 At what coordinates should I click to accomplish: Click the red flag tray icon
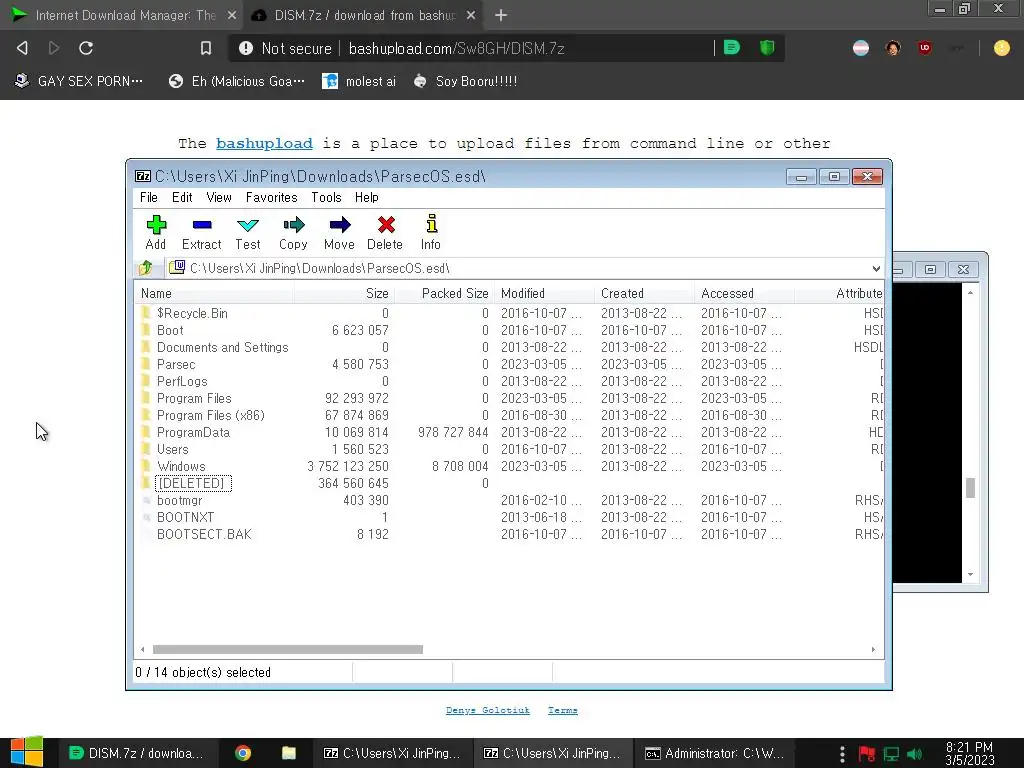tap(867, 754)
